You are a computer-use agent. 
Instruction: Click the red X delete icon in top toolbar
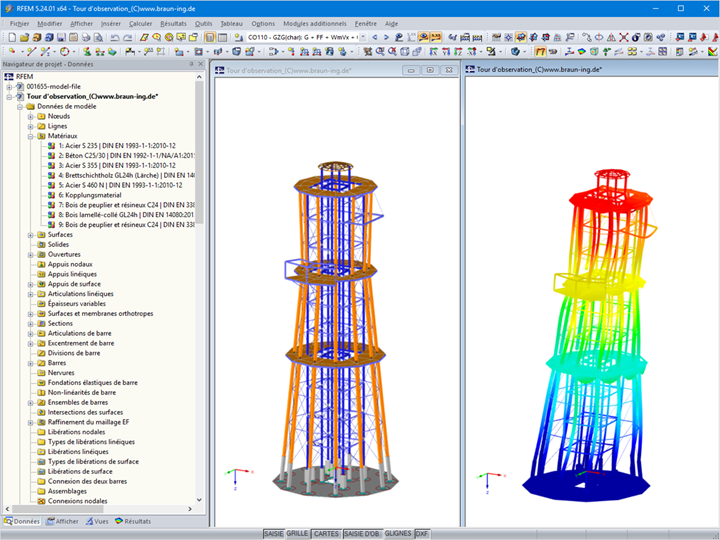pos(623,37)
